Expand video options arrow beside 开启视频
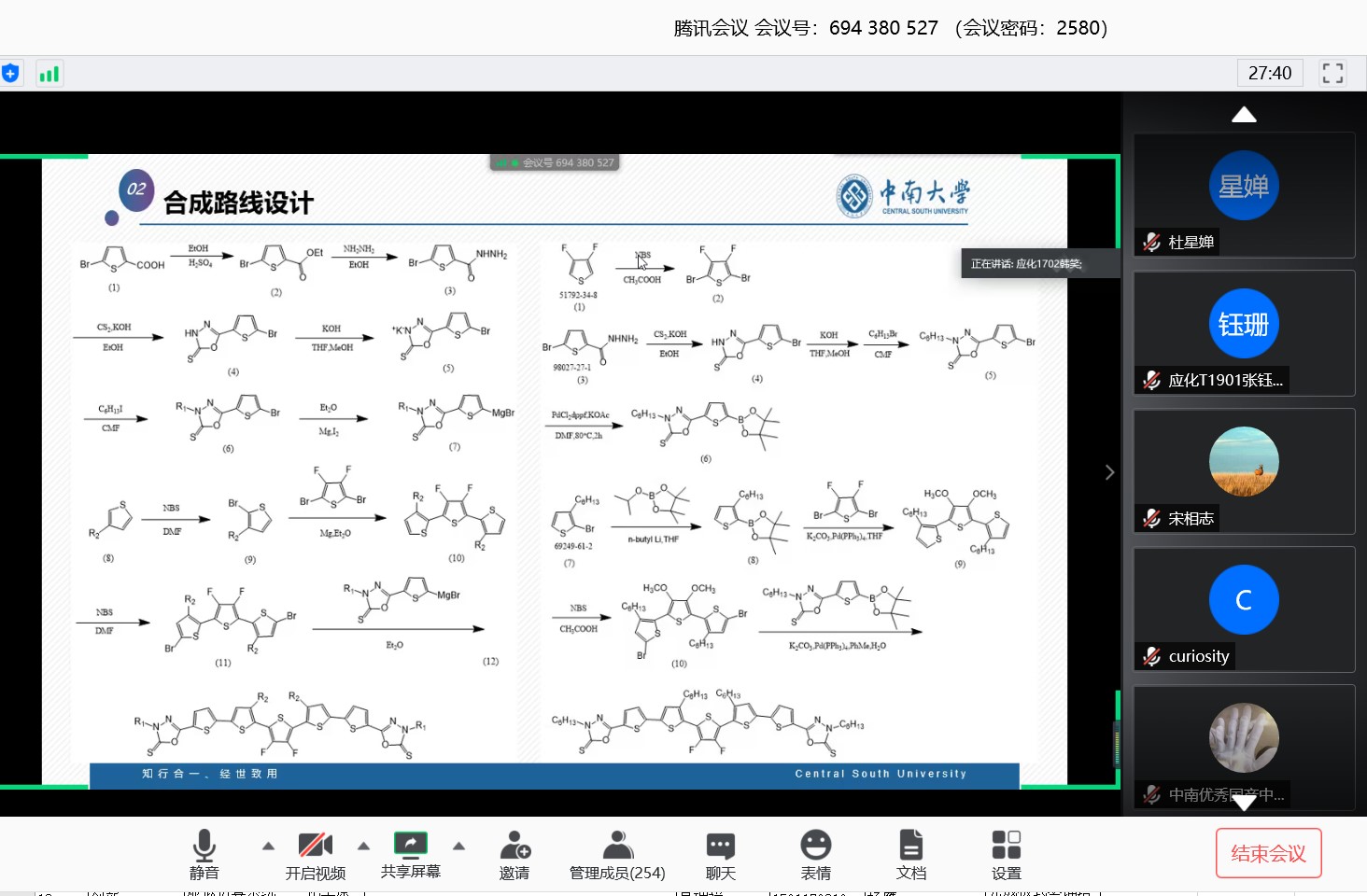This screenshot has width=1367, height=896. point(364,846)
